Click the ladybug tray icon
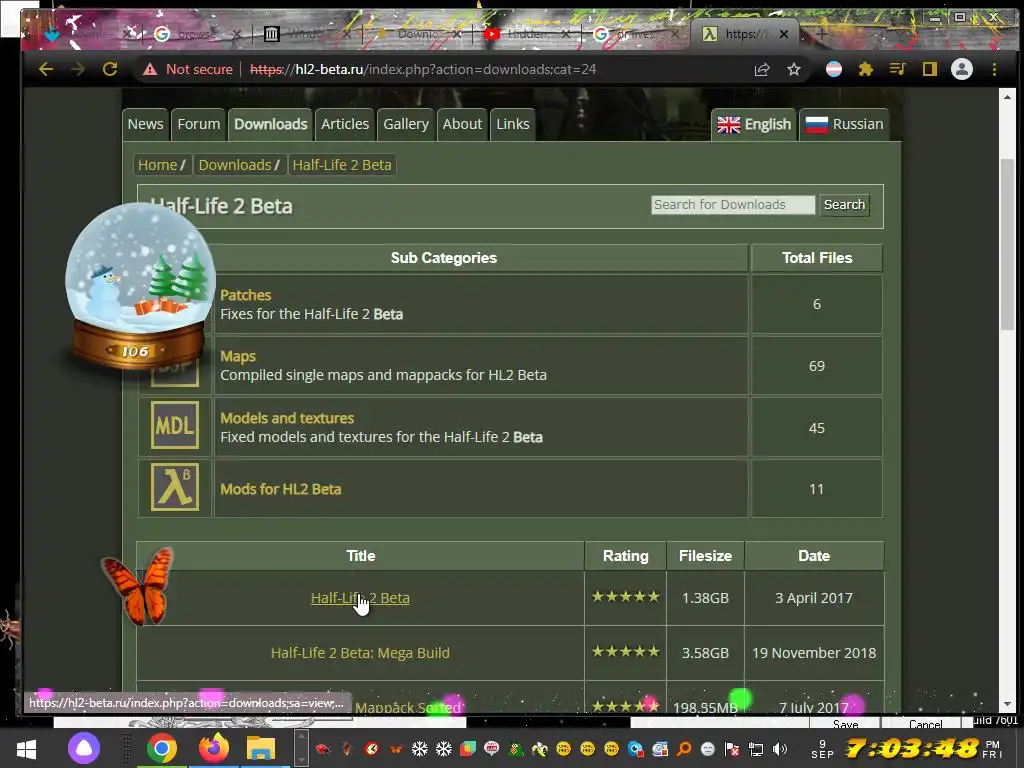 click(x=323, y=749)
